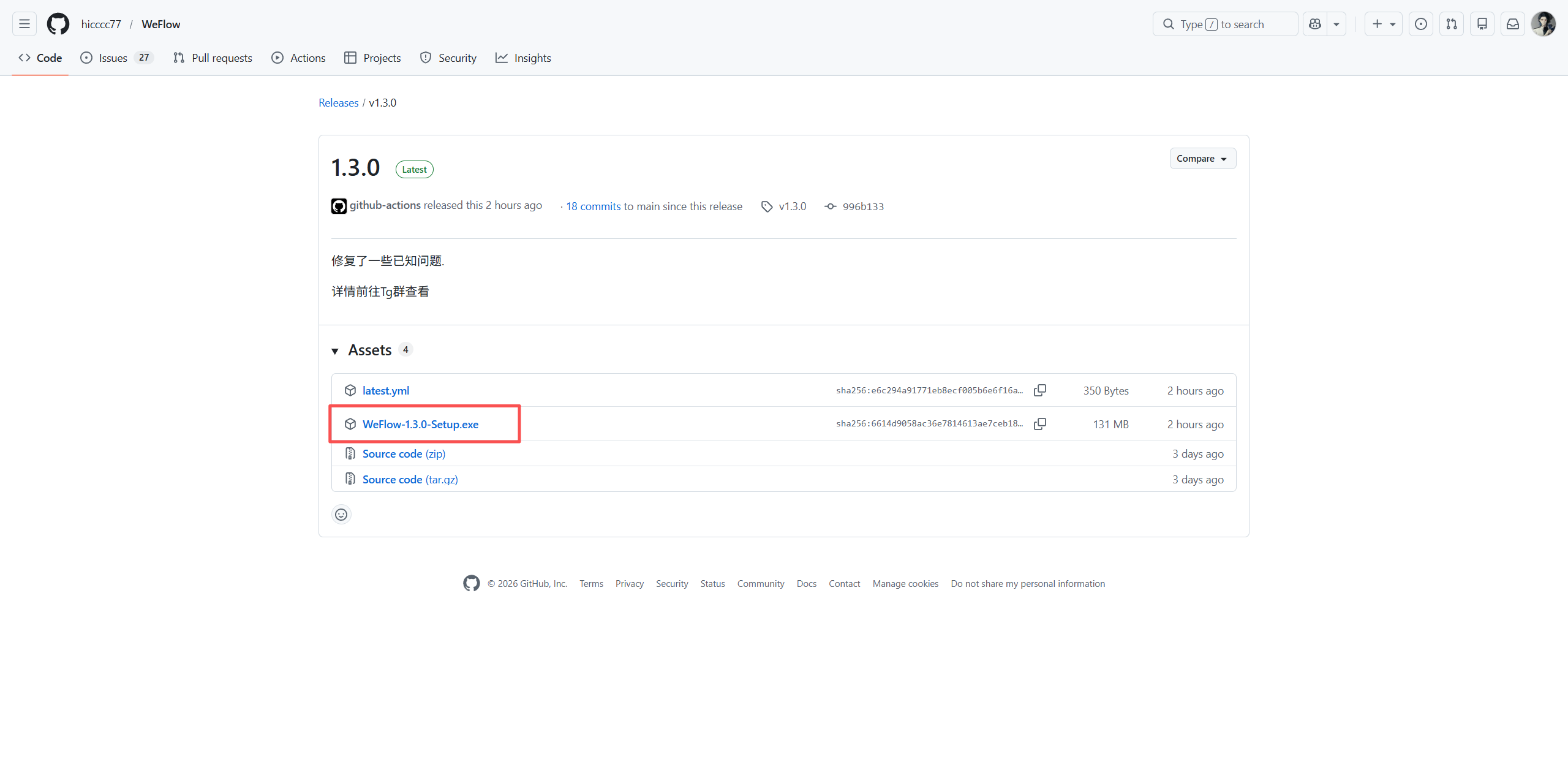1568x775 pixels.
Task: Expand the create new plus dropdown
Action: 1384,24
